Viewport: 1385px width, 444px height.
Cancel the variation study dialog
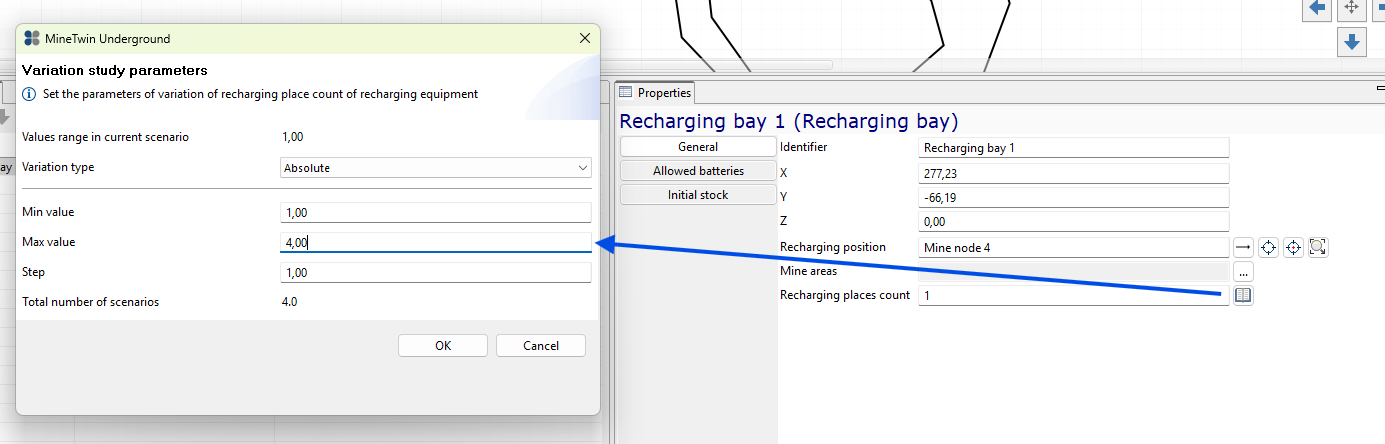click(x=541, y=345)
